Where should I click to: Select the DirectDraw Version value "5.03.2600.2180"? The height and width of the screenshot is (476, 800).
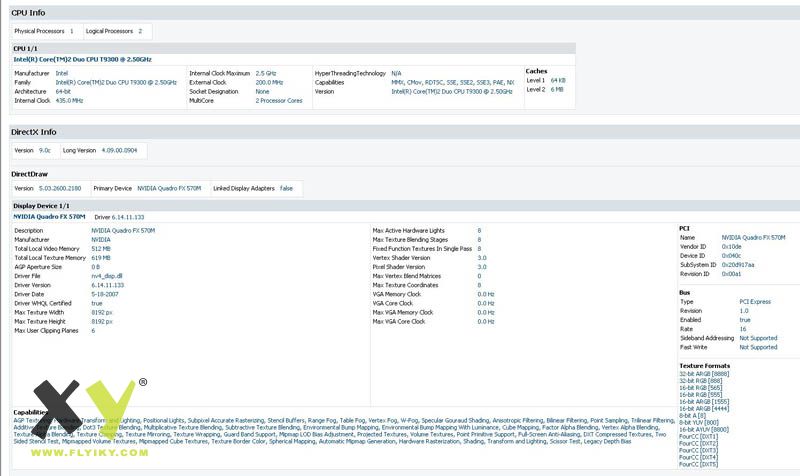[60, 189]
